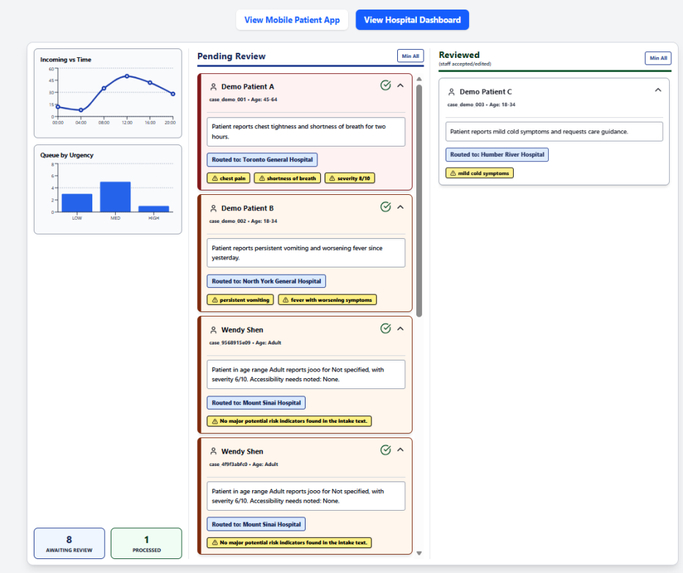Click person icon beside Demo Patient B
This screenshot has width=683, height=573.
(213, 208)
